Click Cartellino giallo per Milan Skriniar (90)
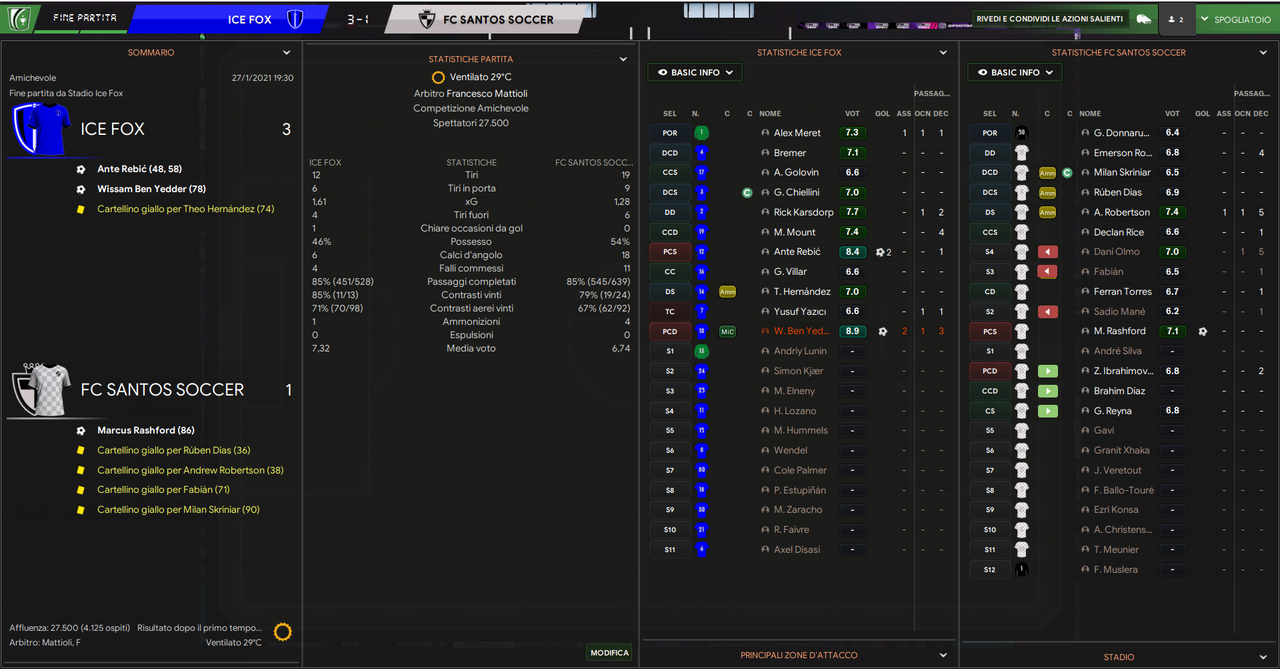The width and height of the screenshot is (1280, 669). 178,510
